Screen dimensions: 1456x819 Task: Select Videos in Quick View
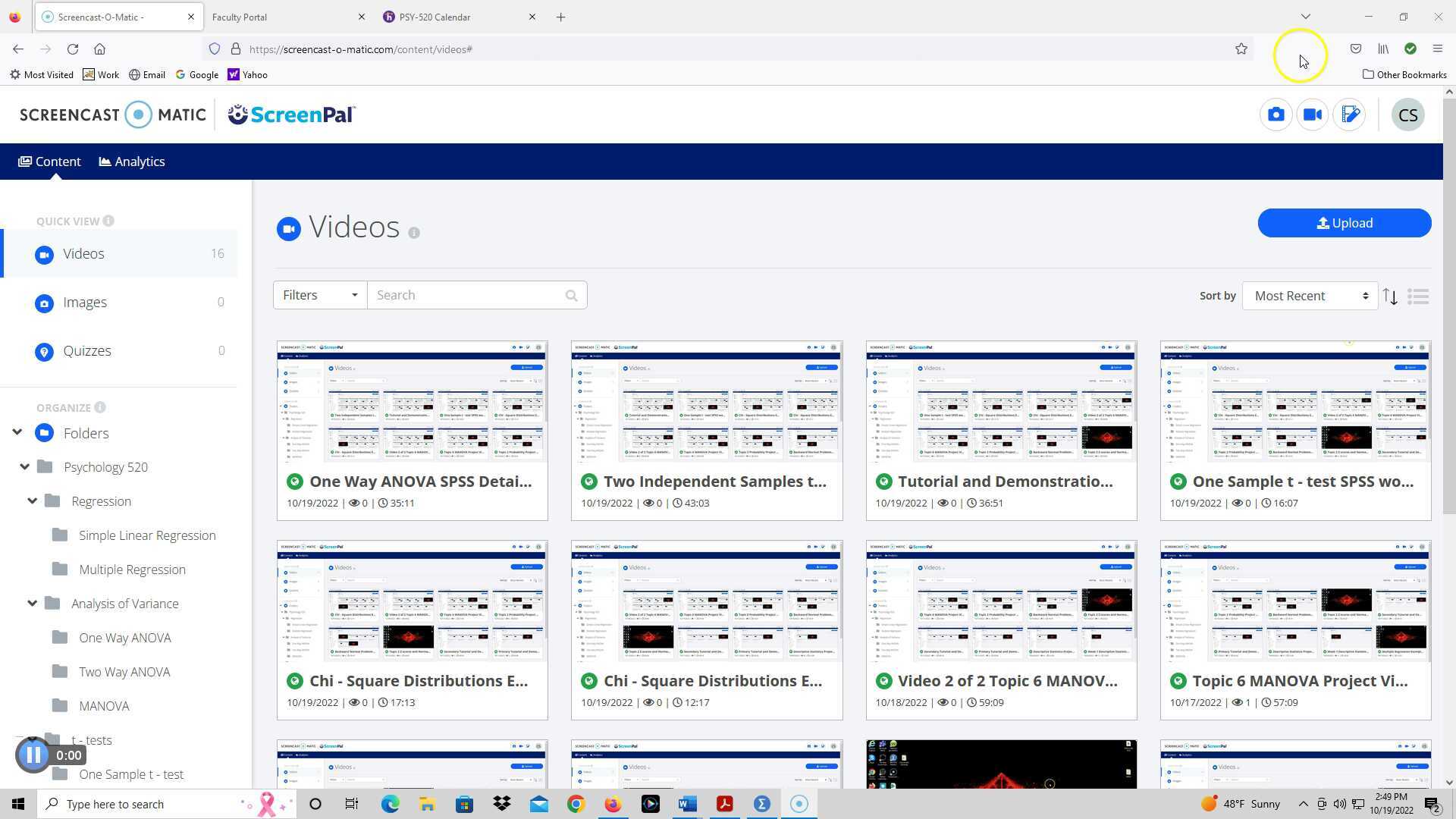(119, 254)
